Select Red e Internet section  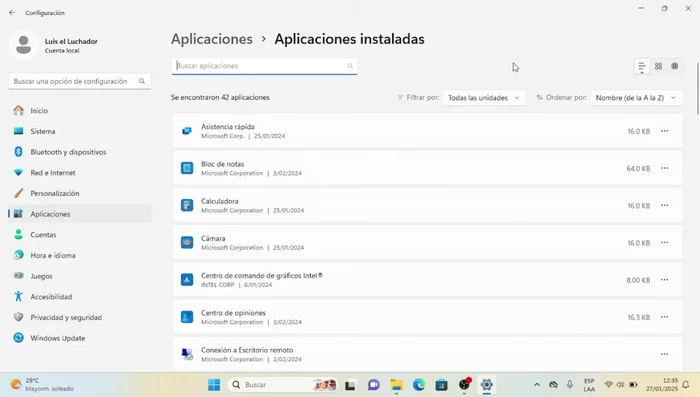(x=80, y=172)
